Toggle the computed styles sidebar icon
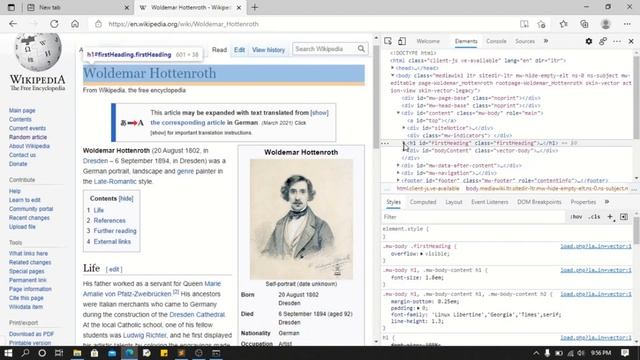Image resolution: width=640 pixels, height=360 pixels. point(624,217)
